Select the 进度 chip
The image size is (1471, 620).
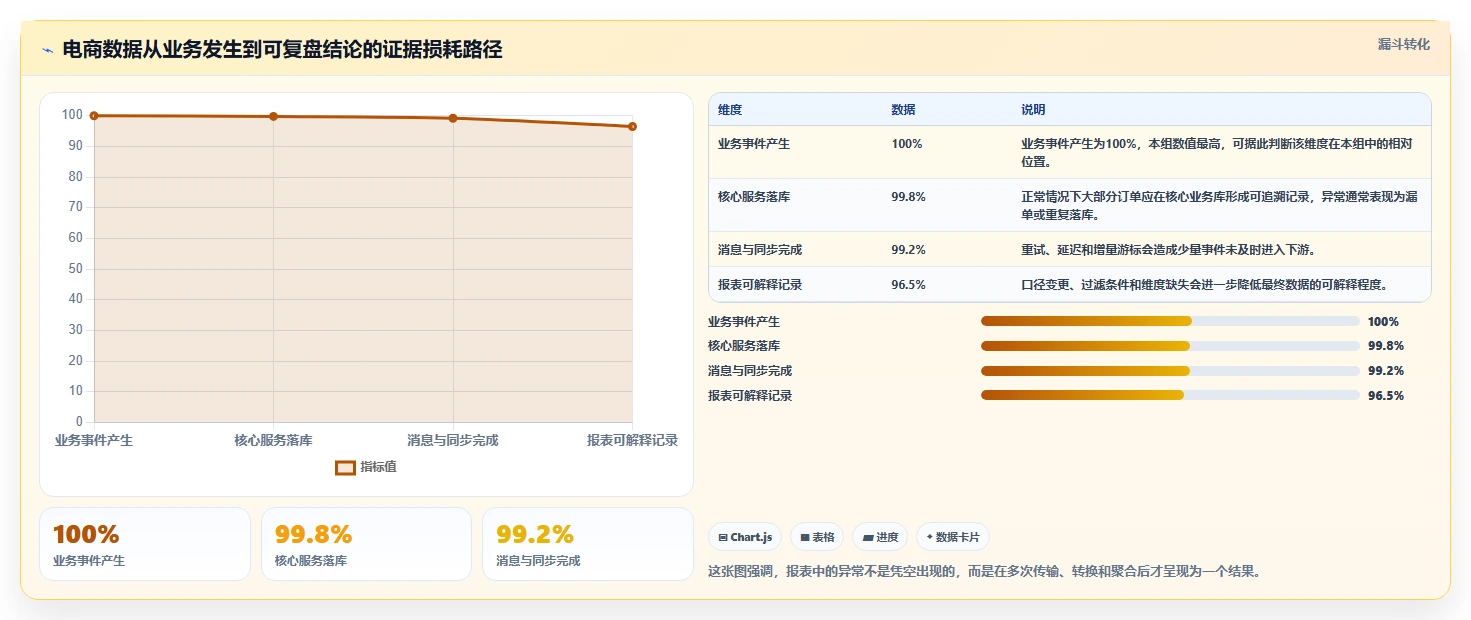click(880, 537)
